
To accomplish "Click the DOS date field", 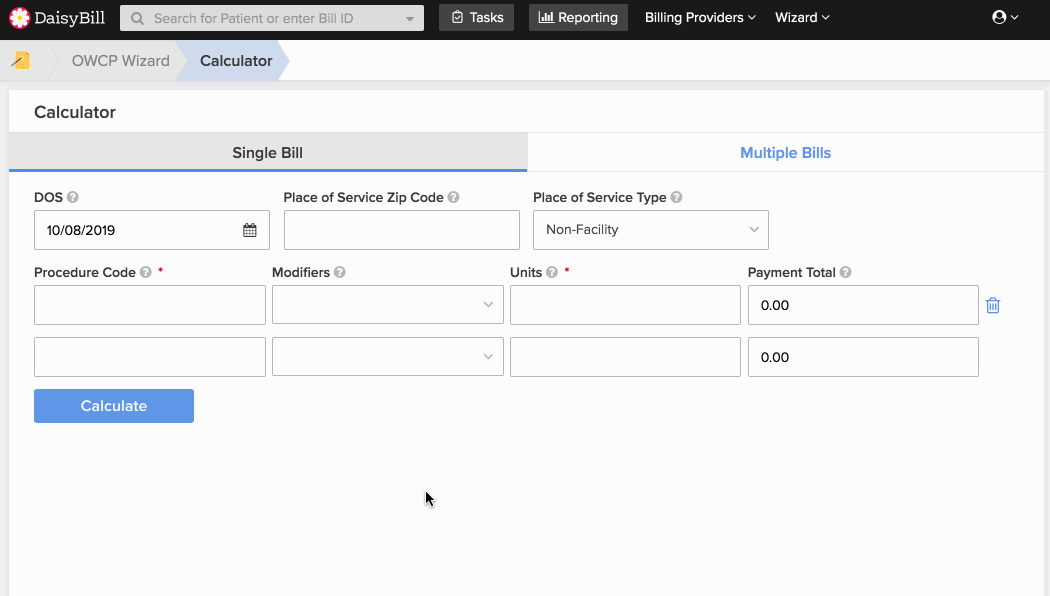I will coord(152,230).
